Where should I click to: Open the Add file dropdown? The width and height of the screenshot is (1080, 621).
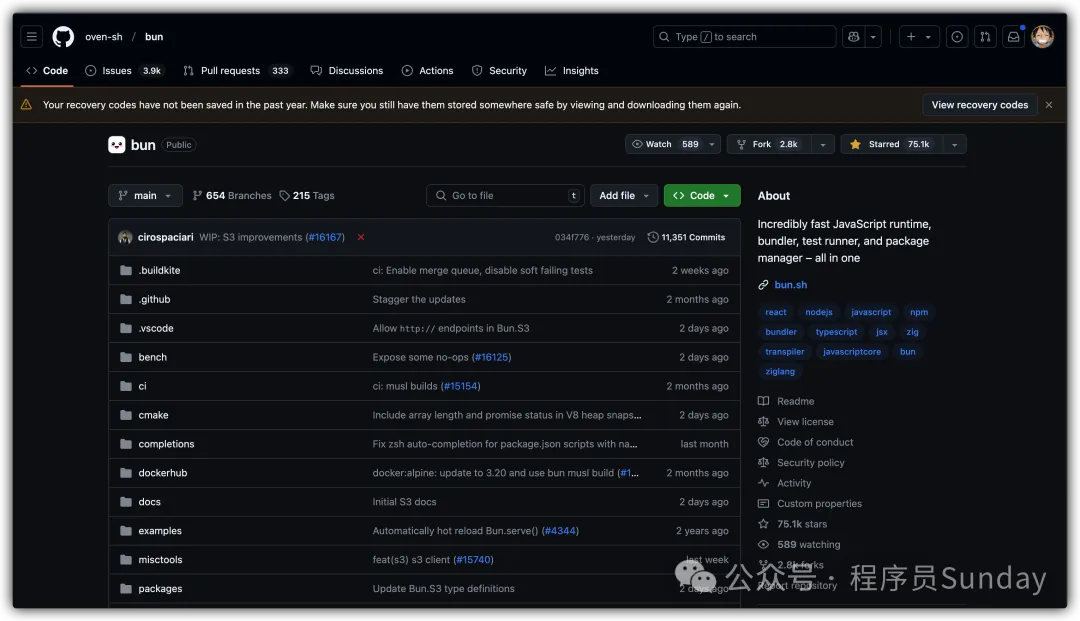point(624,196)
